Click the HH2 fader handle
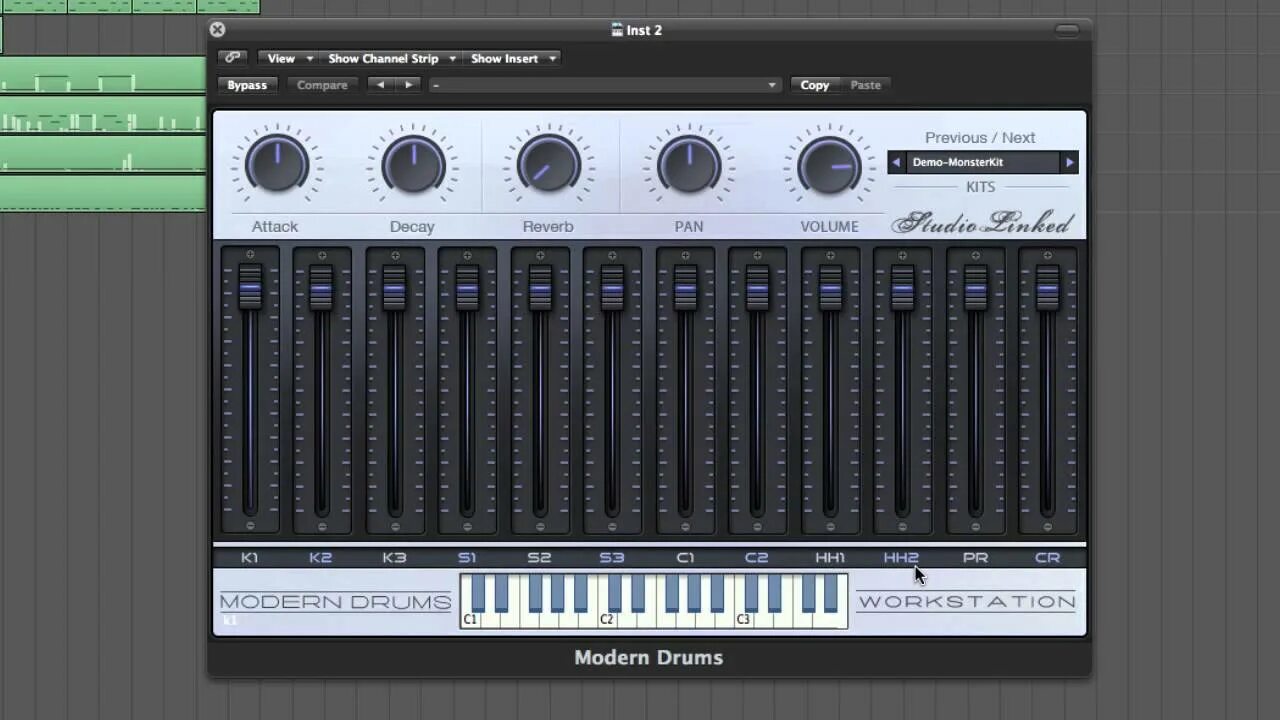Viewport: 1280px width, 720px height. tap(902, 288)
